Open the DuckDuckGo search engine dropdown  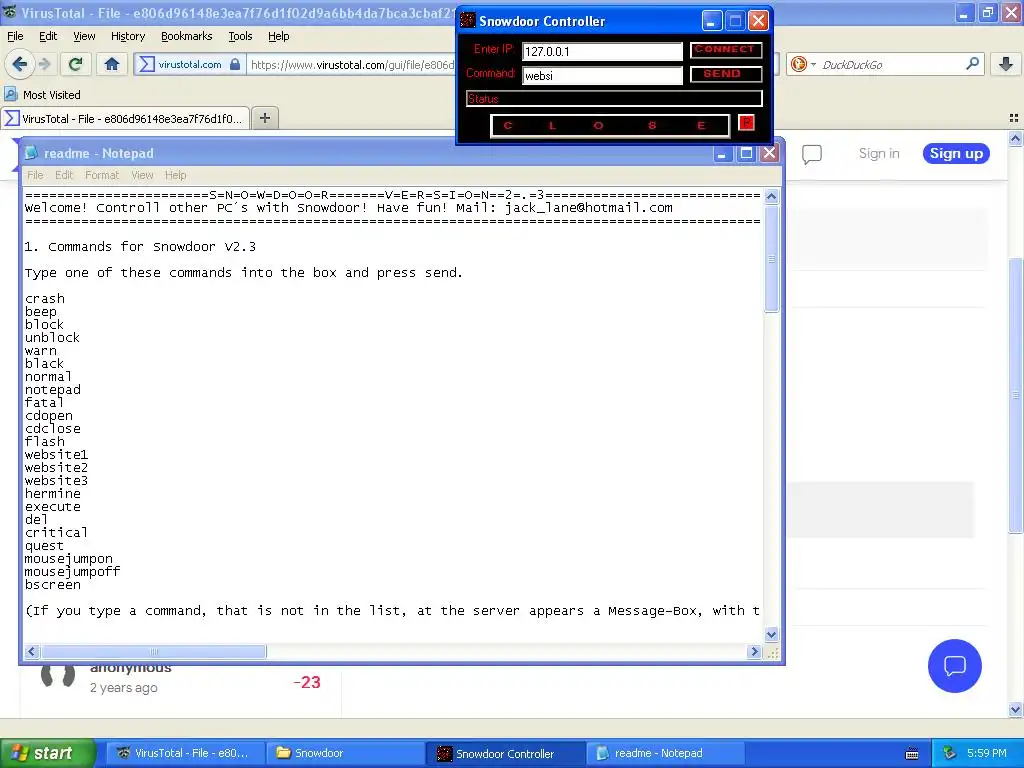[x=803, y=64]
